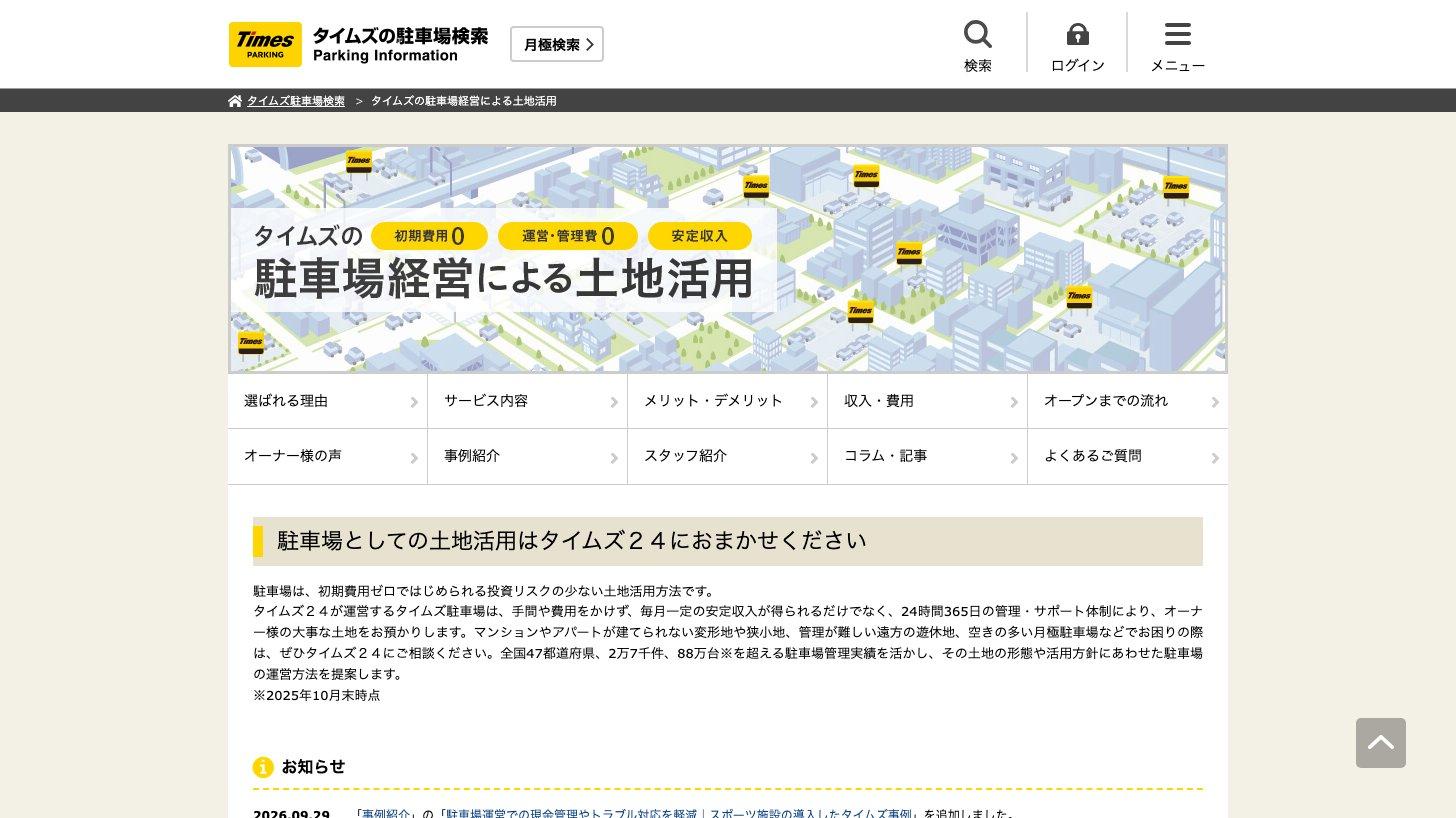
Task: Click タイムズの駐車場検索 Parking Information title
Action: (400, 45)
